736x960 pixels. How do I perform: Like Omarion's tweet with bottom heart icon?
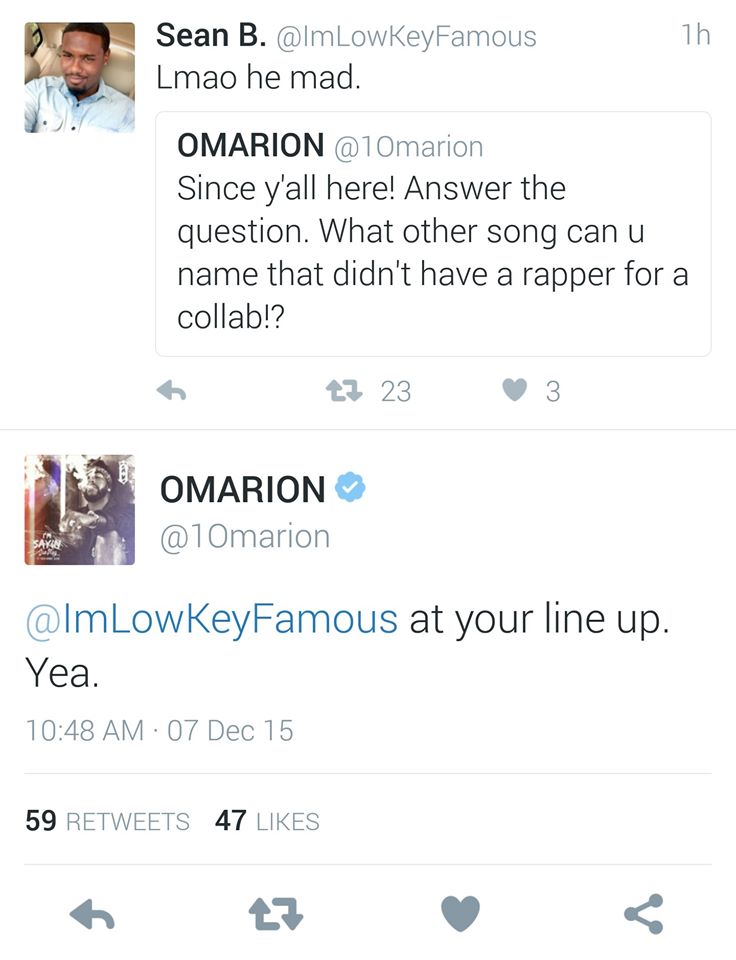[x=460, y=914]
